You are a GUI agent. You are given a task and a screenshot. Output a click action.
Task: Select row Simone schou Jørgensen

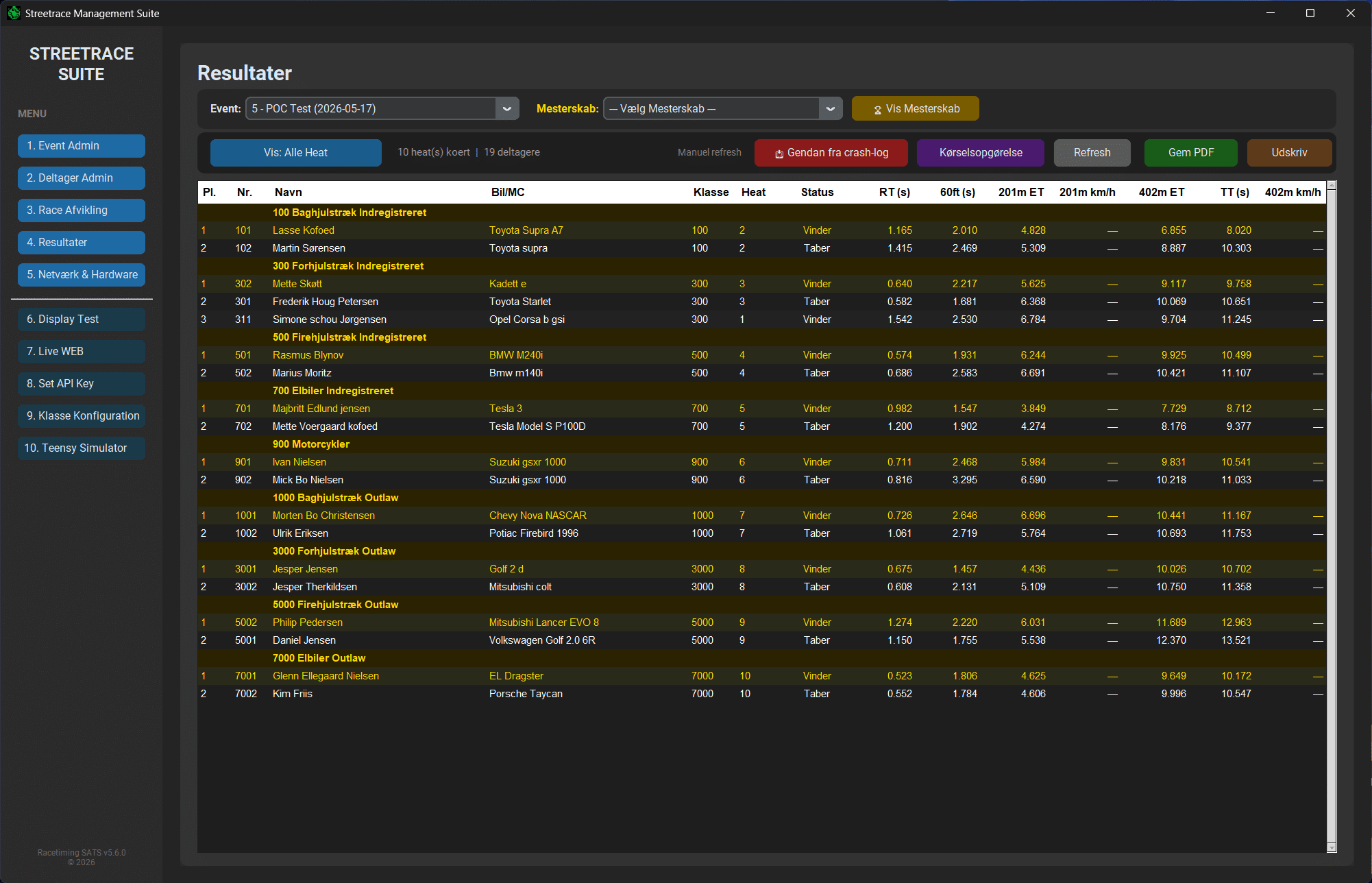762,319
